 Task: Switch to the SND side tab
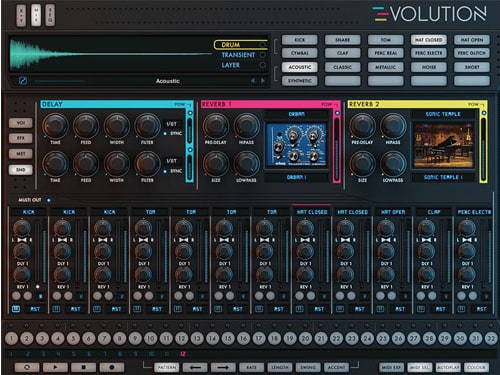point(21,170)
